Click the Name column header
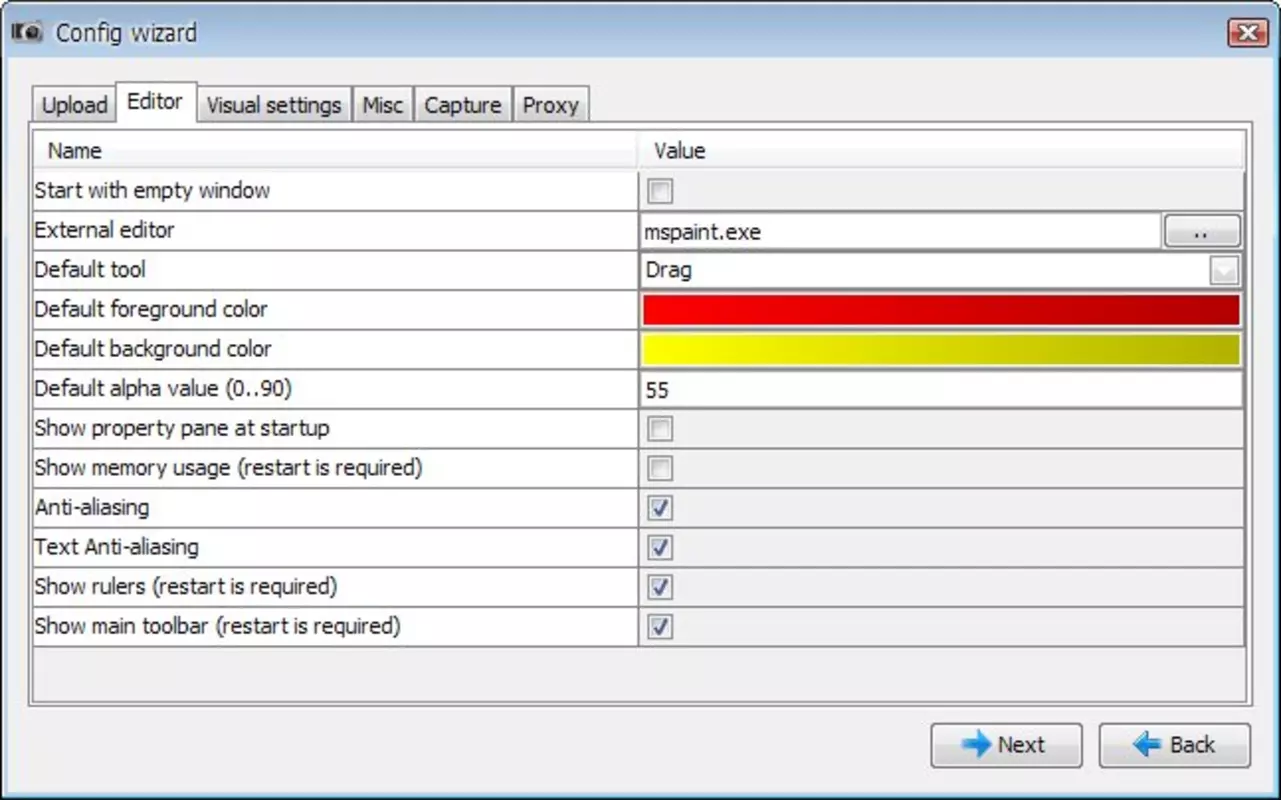This screenshot has height=800, width=1281. (x=335, y=151)
